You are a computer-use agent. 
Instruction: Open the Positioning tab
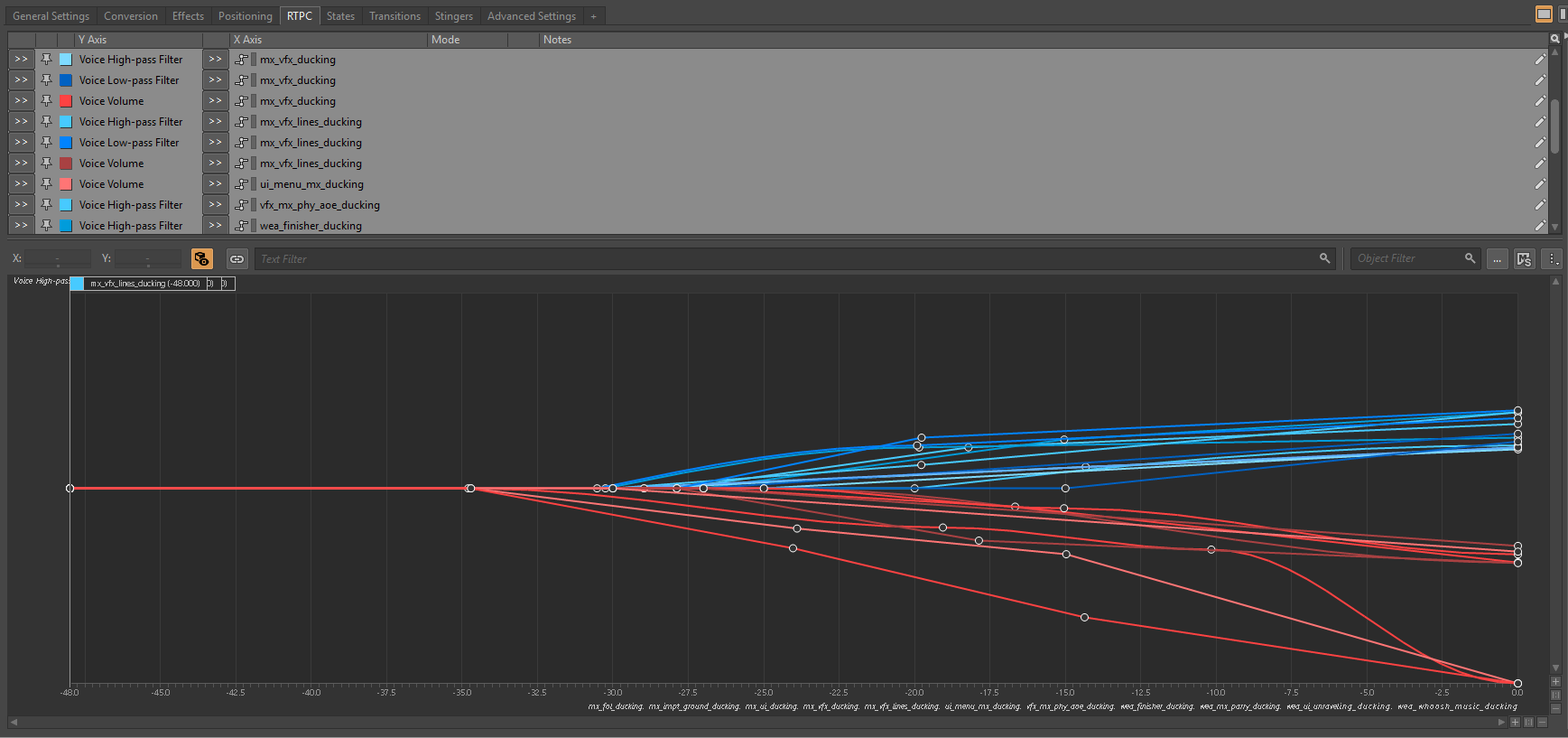245,16
